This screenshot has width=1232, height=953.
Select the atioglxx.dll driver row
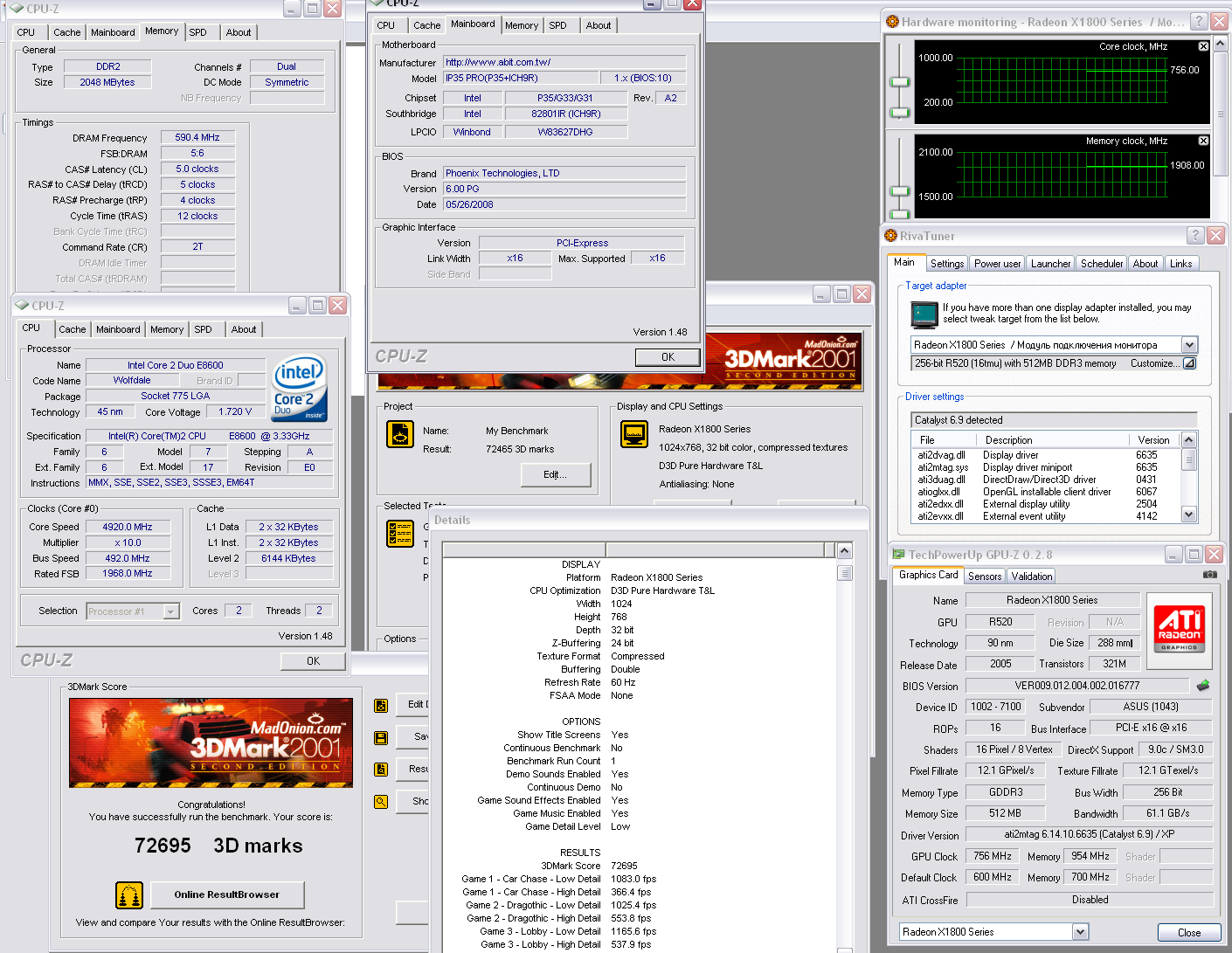click(x=1045, y=492)
